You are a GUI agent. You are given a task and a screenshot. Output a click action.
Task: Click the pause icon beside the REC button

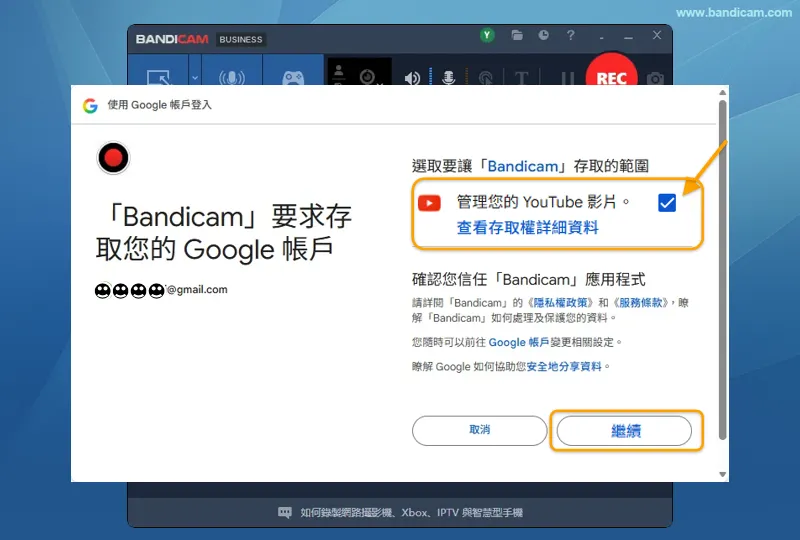coord(568,78)
